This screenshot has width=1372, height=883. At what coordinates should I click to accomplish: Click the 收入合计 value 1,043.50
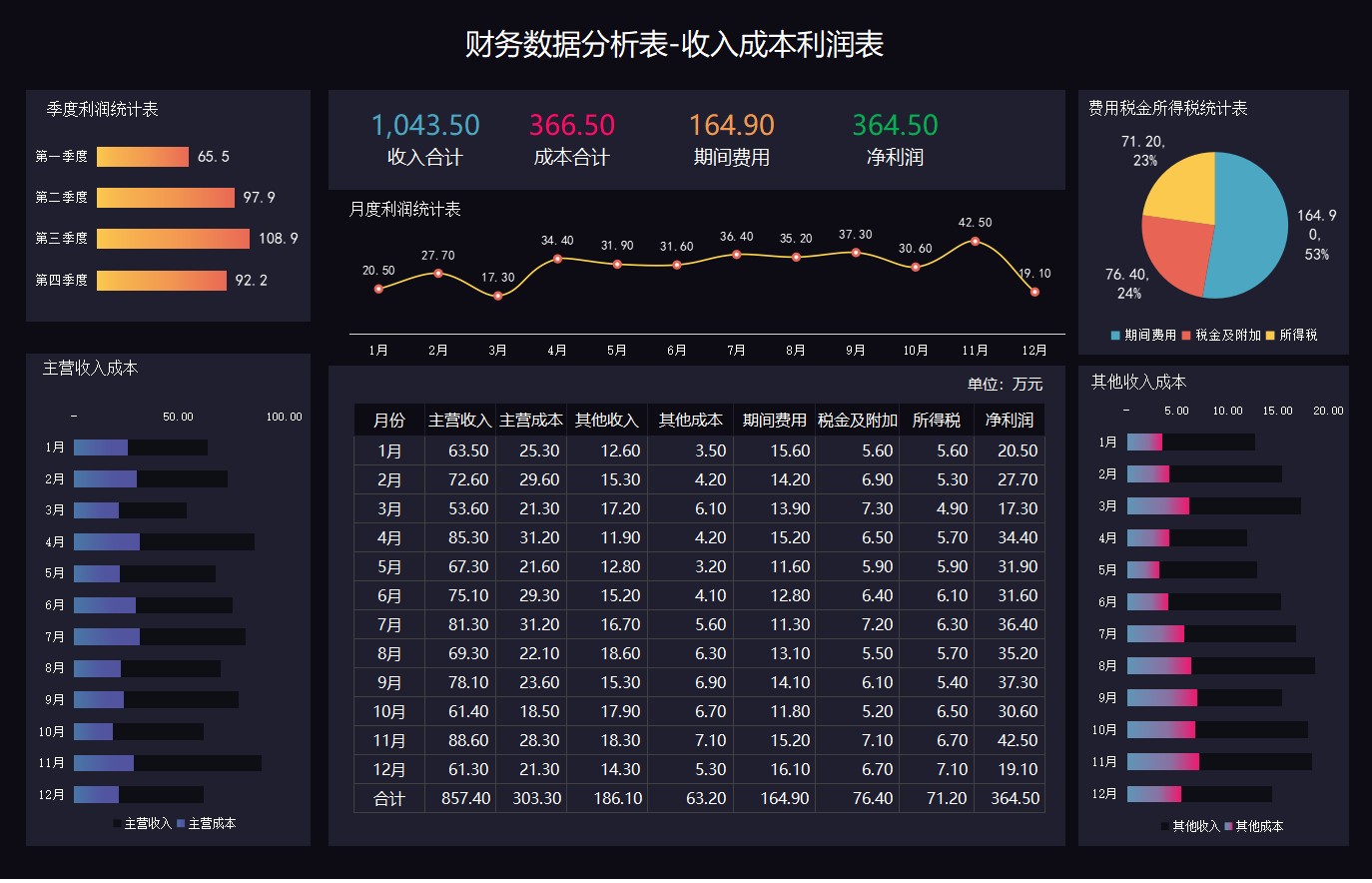[424, 125]
